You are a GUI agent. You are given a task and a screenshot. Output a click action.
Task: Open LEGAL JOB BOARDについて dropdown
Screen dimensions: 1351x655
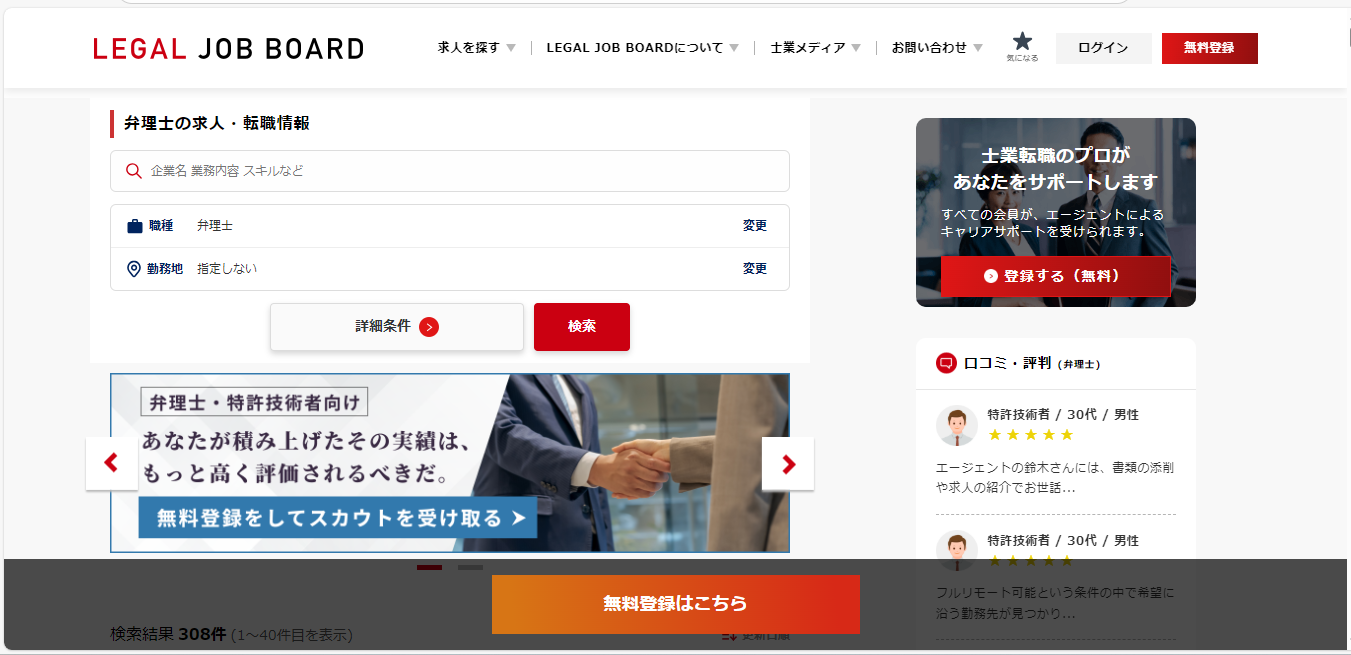pos(642,48)
